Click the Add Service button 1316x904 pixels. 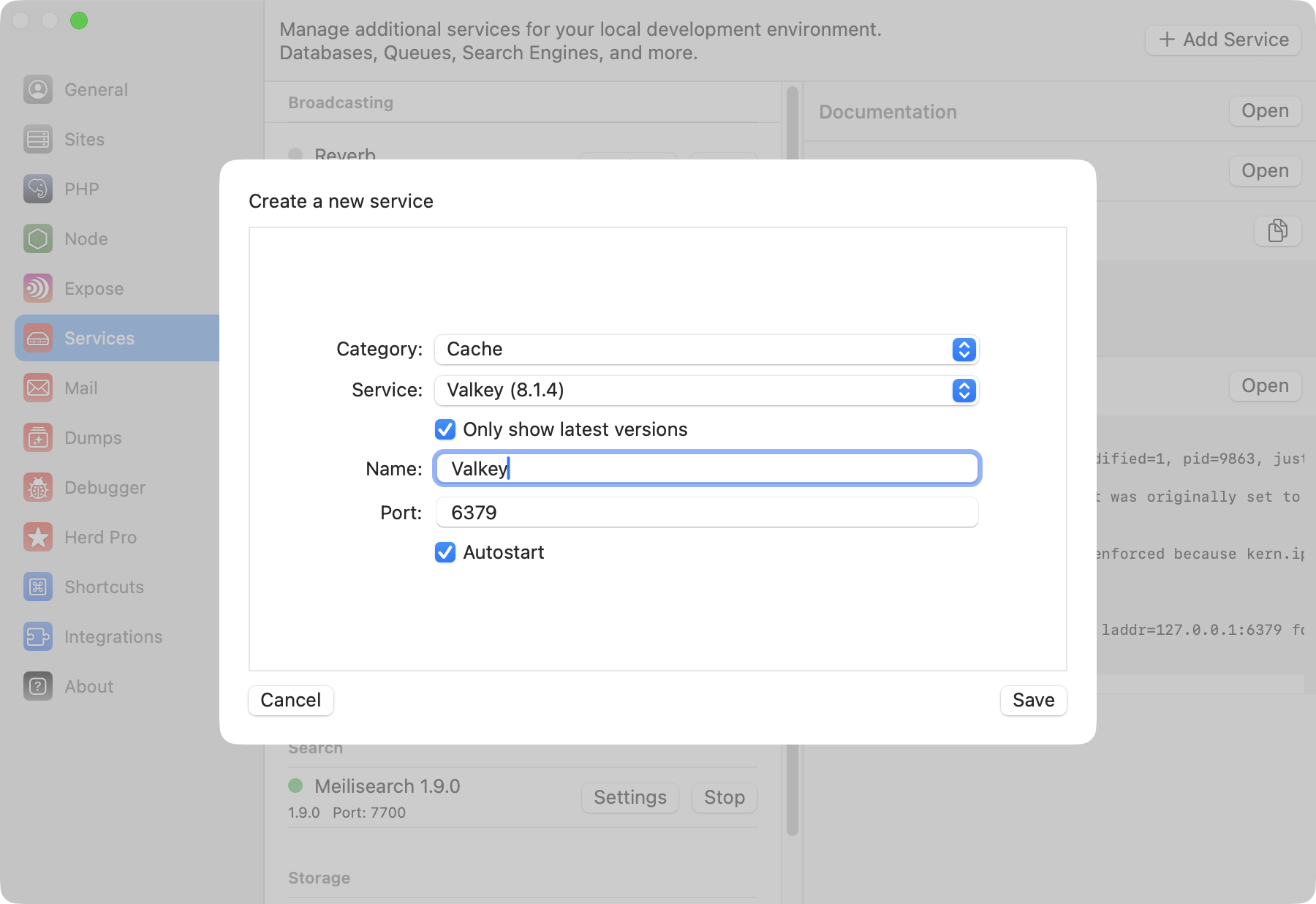1222,39
